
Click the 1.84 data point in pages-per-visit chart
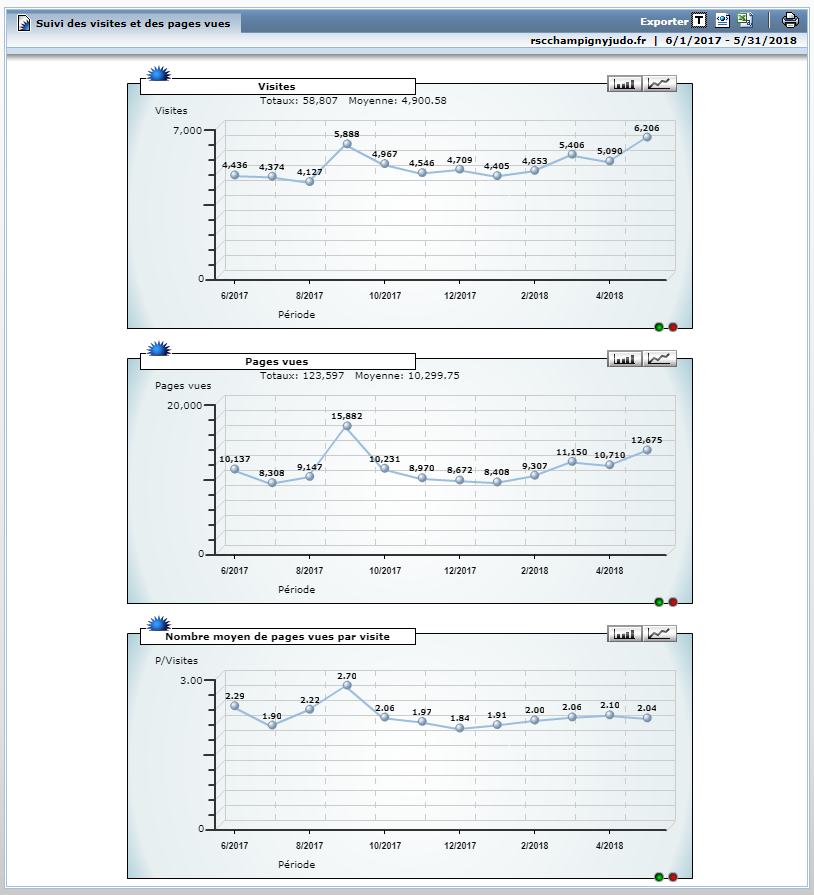pyautogui.click(x=460, y=728)
